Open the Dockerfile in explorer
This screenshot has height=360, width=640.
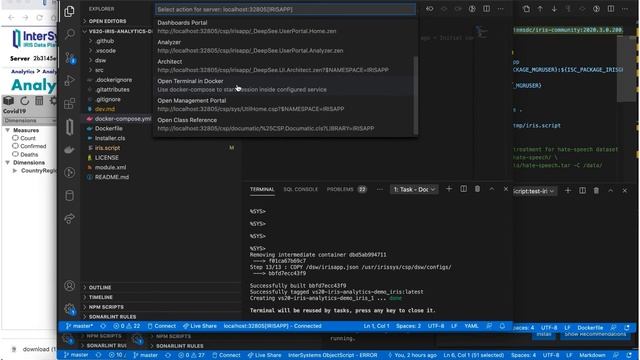(x=109, y=128)
